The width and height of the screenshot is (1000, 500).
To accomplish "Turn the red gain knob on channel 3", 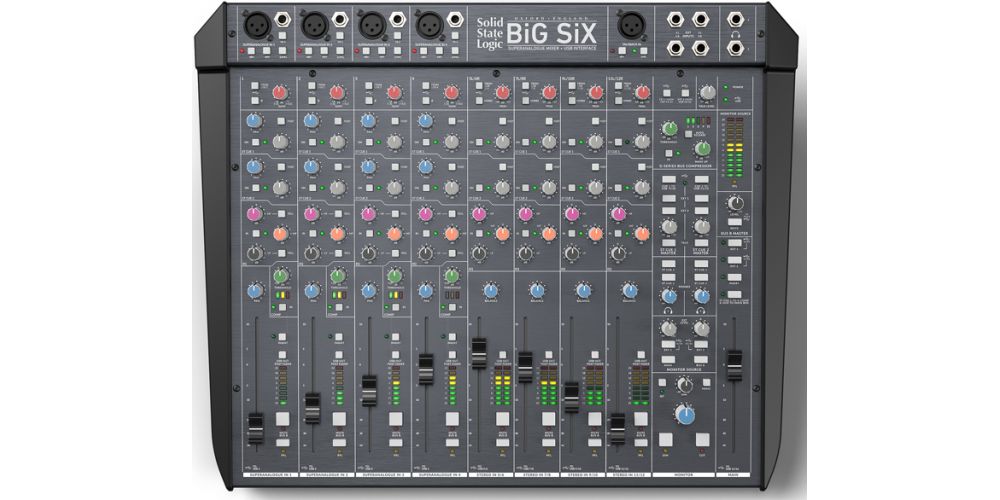I will 393,93.
